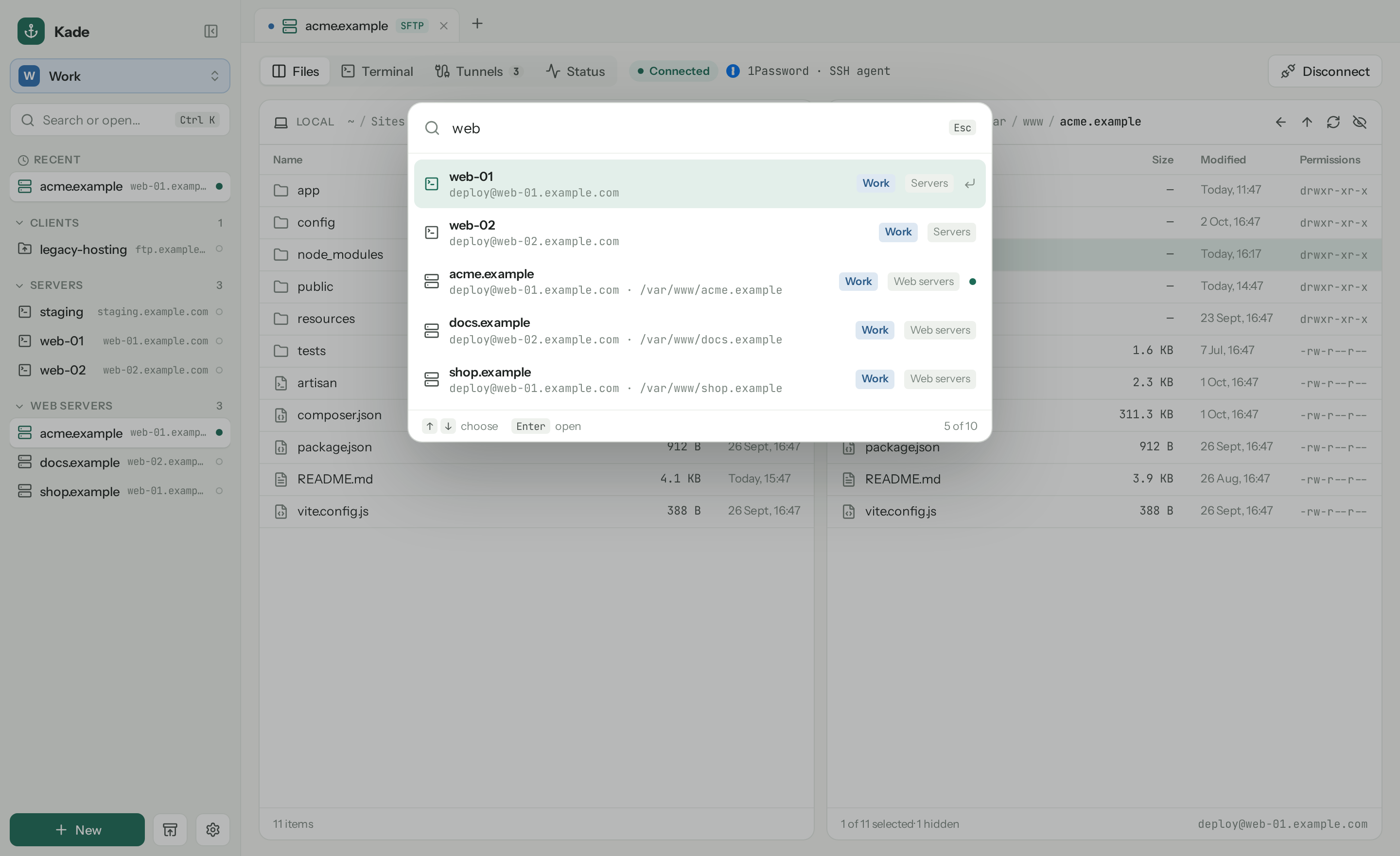This screenshot has width=1400, height=856.
Task: Select local README.md file row
Action: [x=536, y=479]
